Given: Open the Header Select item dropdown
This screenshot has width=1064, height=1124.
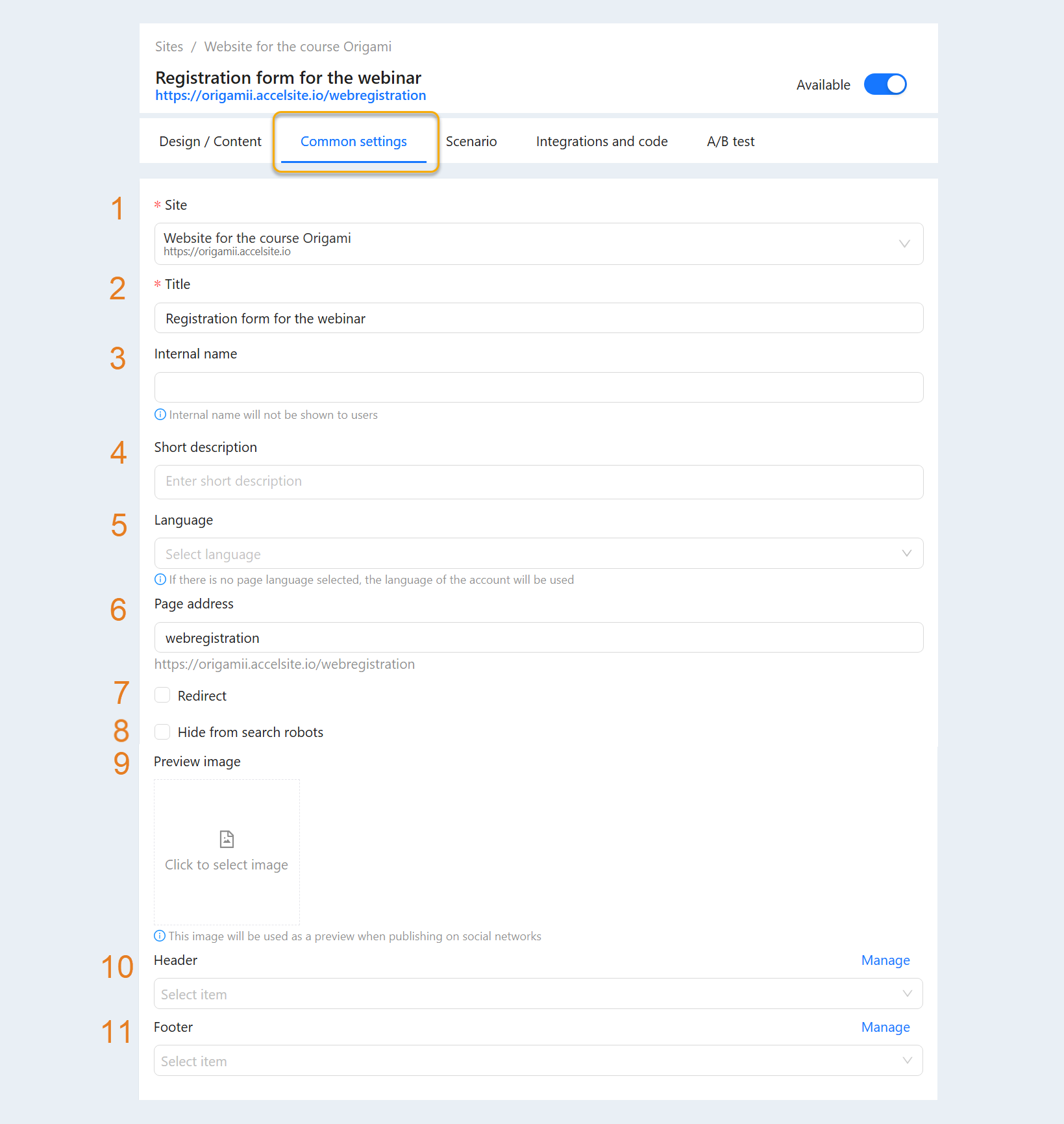Looking at the screenshot, I should [x=538, y=993].
